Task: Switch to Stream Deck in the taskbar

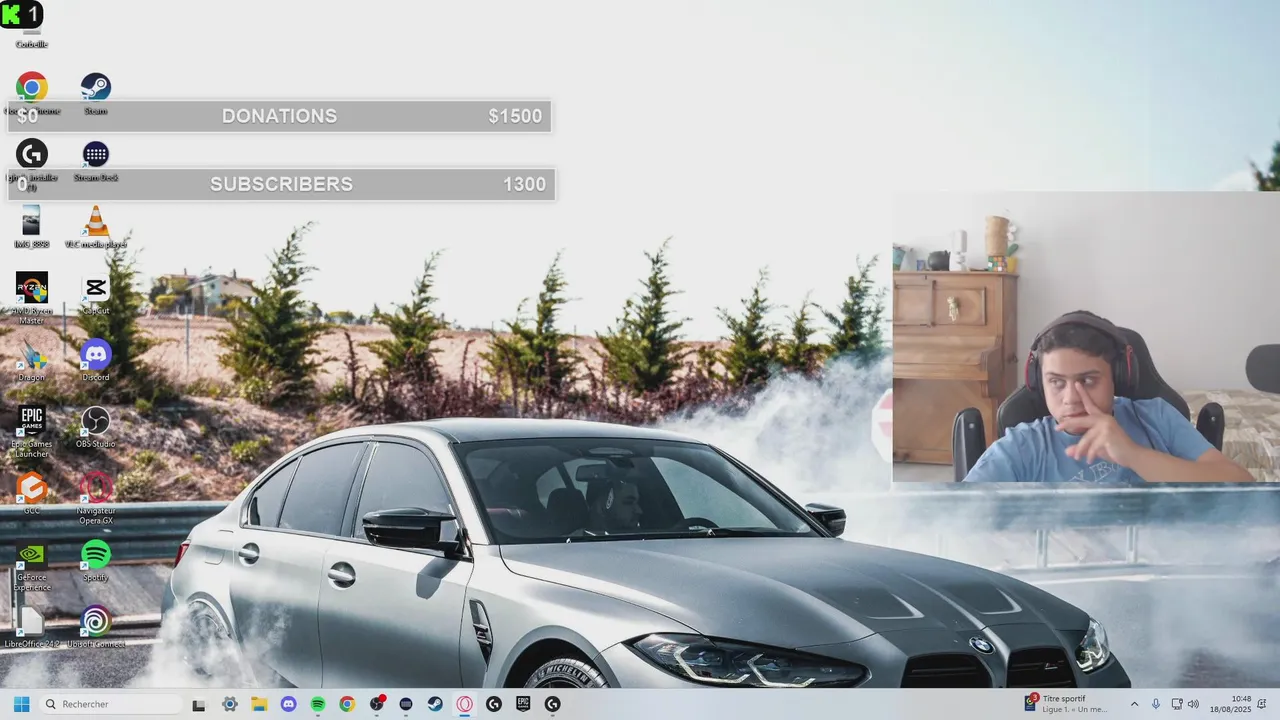Action: point(406,704)
